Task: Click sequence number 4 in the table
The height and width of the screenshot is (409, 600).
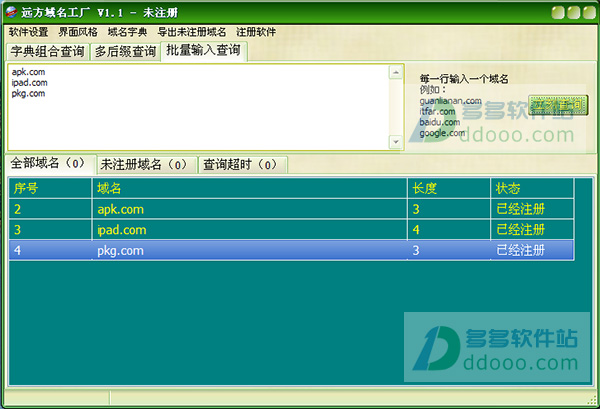Action: pos(17,250)
